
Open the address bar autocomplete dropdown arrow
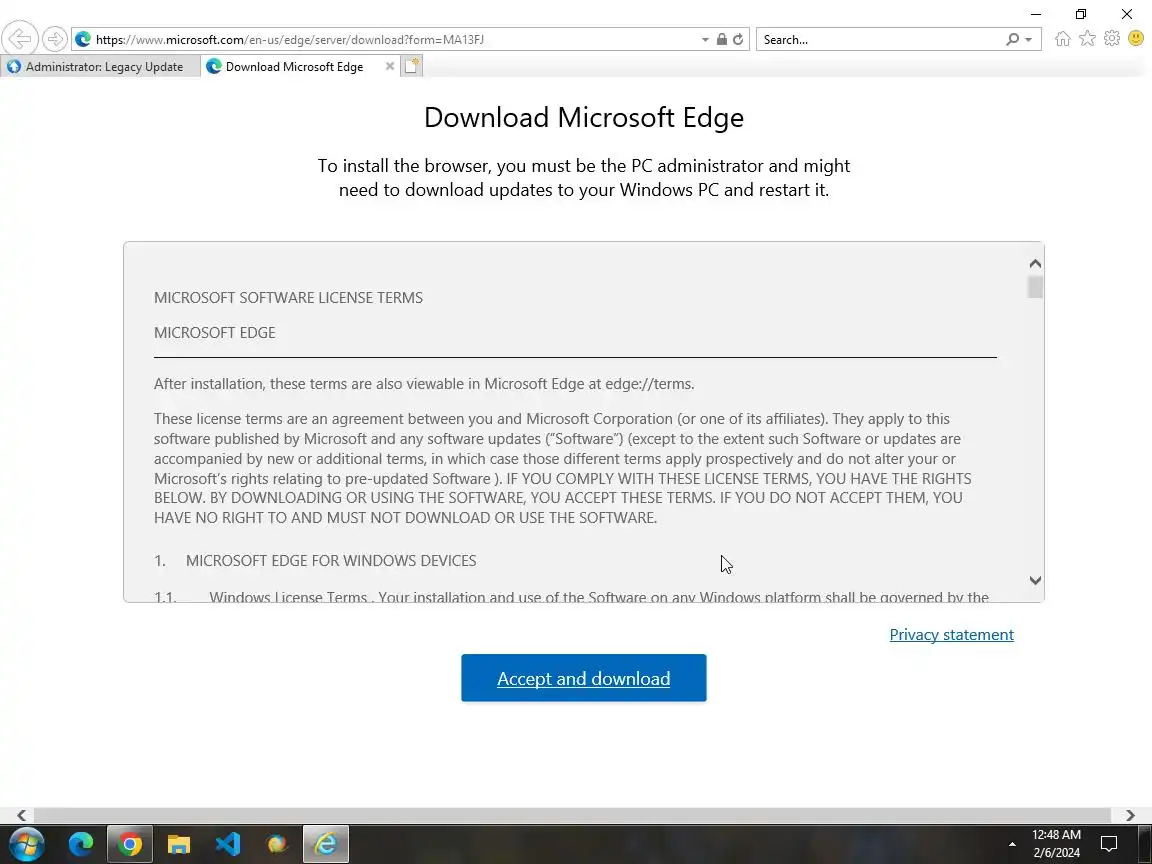(x=705, y=40)
